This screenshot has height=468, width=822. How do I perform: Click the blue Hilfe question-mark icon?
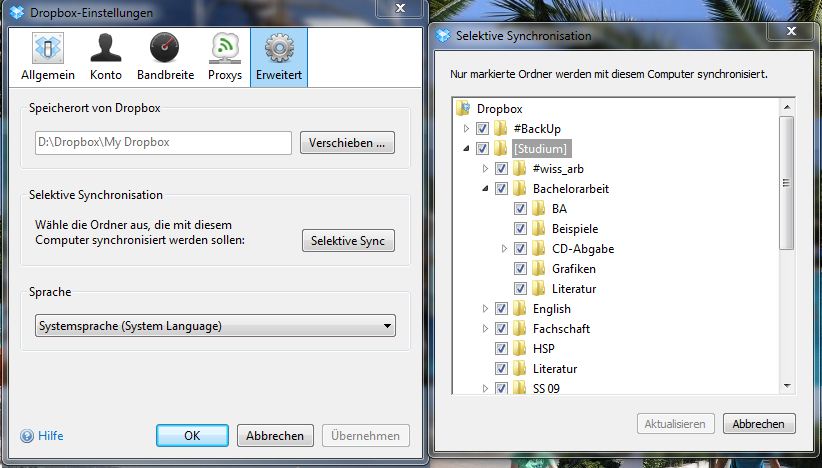coord(27,436)
